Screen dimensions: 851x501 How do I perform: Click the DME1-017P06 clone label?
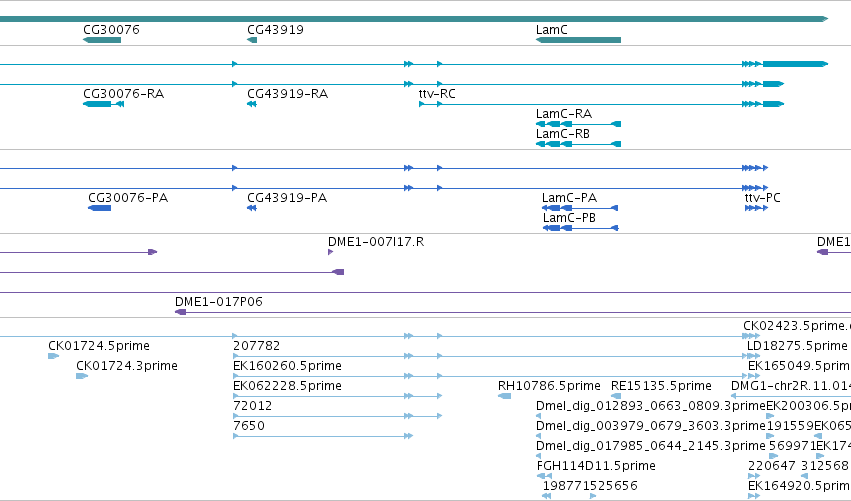[x=219, y=302]
